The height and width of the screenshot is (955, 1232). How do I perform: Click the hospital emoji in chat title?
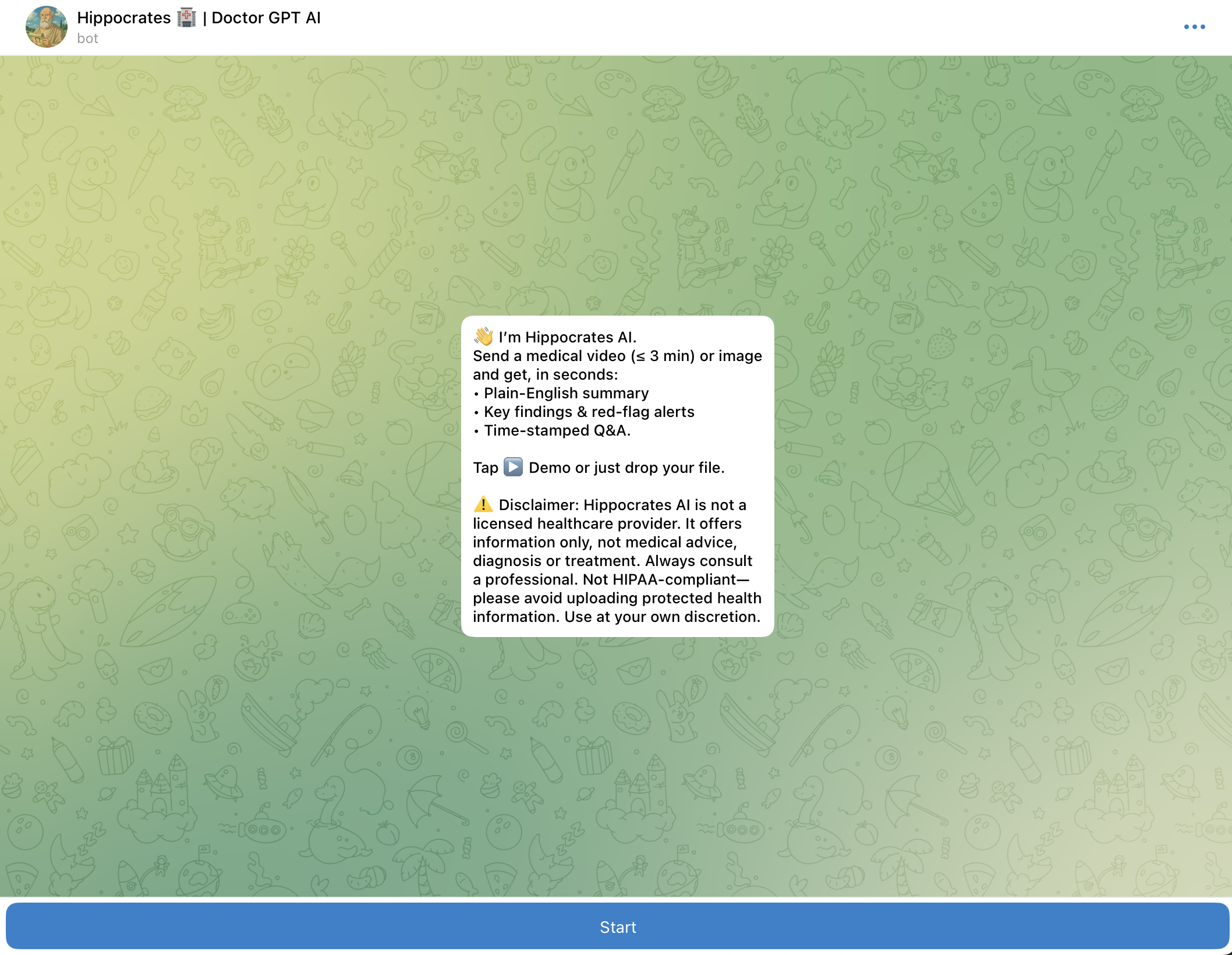point(186,18)
